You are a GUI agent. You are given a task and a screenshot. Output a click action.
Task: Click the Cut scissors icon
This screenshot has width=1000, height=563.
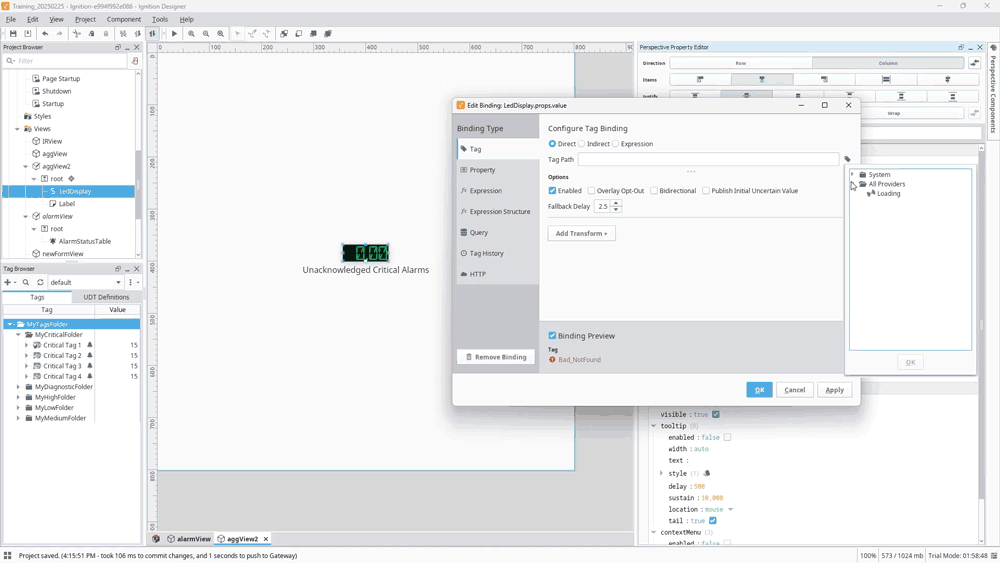(x=77, y=34)
